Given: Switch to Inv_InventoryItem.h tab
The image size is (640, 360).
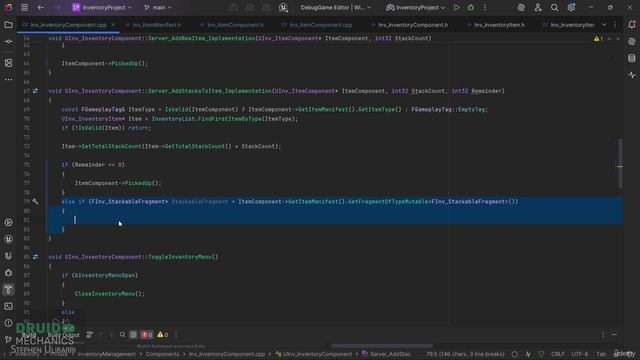Looking at the screenshot, I should [x=499, y=25].
